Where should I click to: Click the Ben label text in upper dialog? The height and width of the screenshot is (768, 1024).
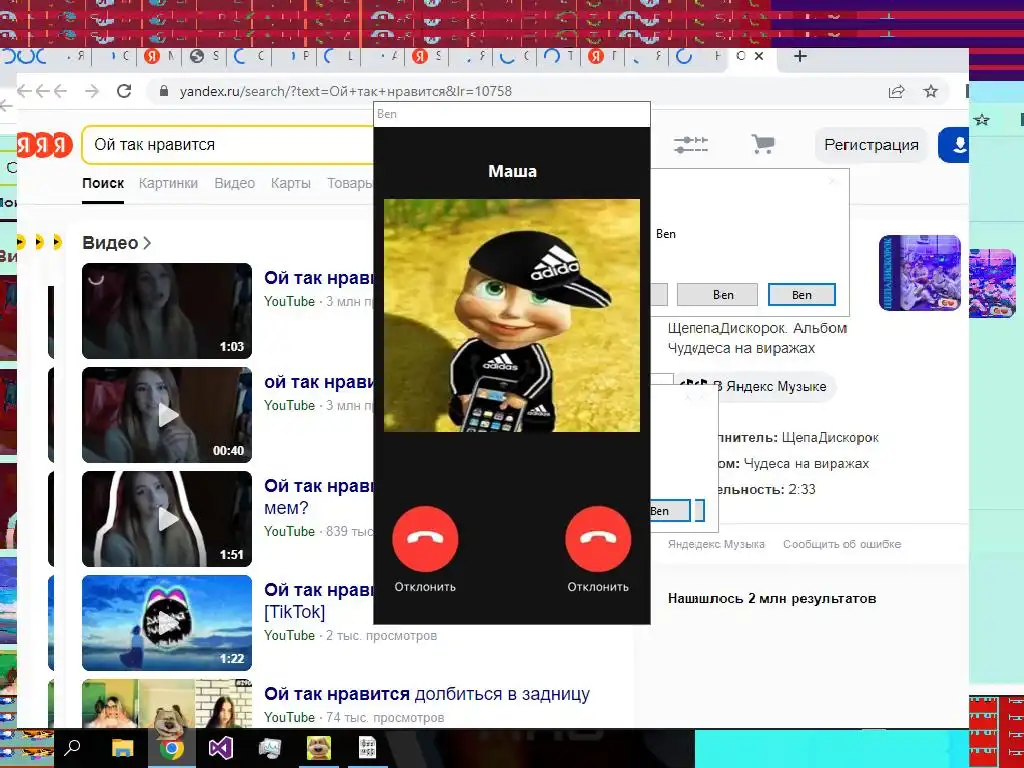click(x=665, y=234)
